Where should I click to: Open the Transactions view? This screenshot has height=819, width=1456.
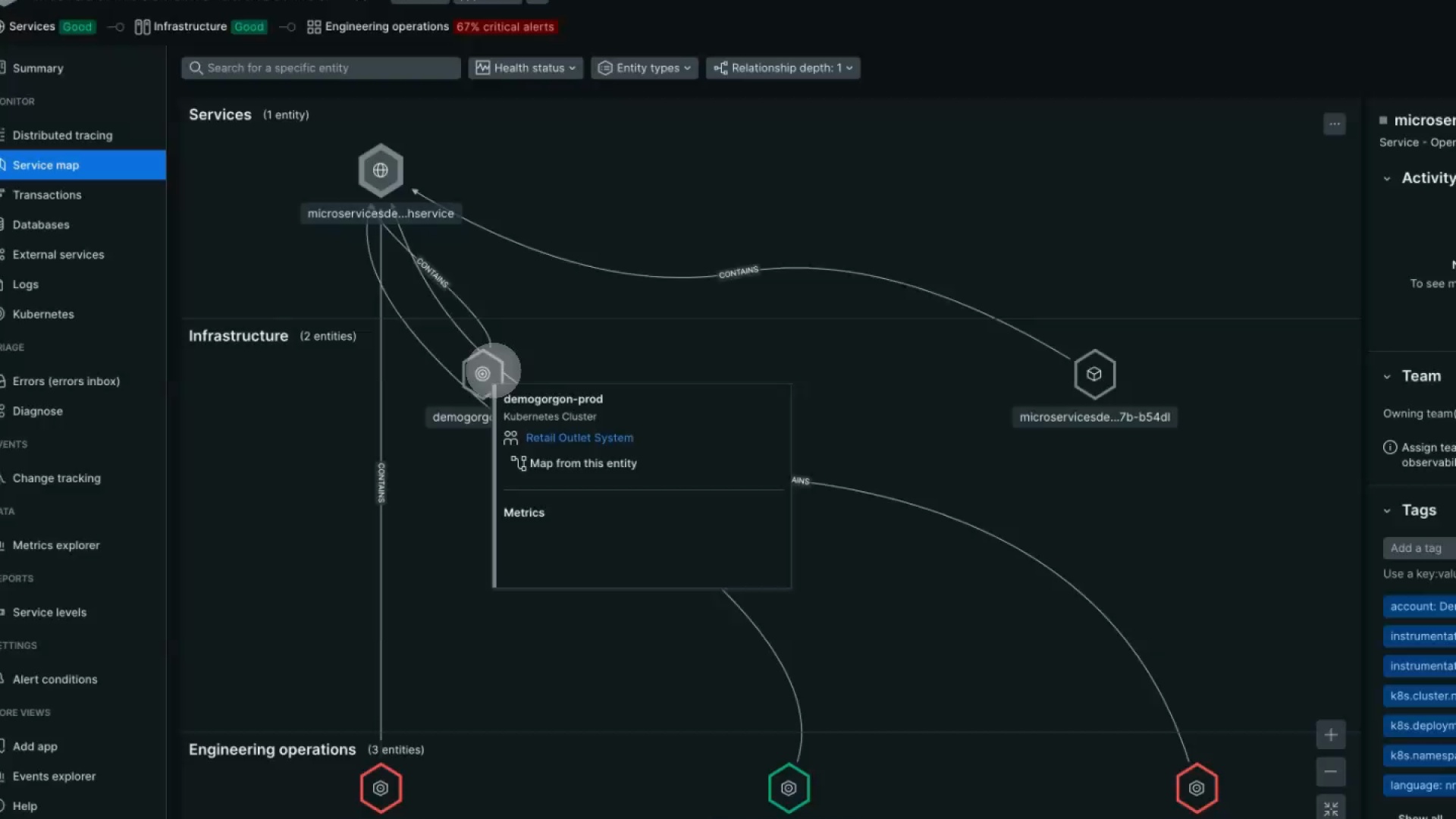[x=47, y=195]
